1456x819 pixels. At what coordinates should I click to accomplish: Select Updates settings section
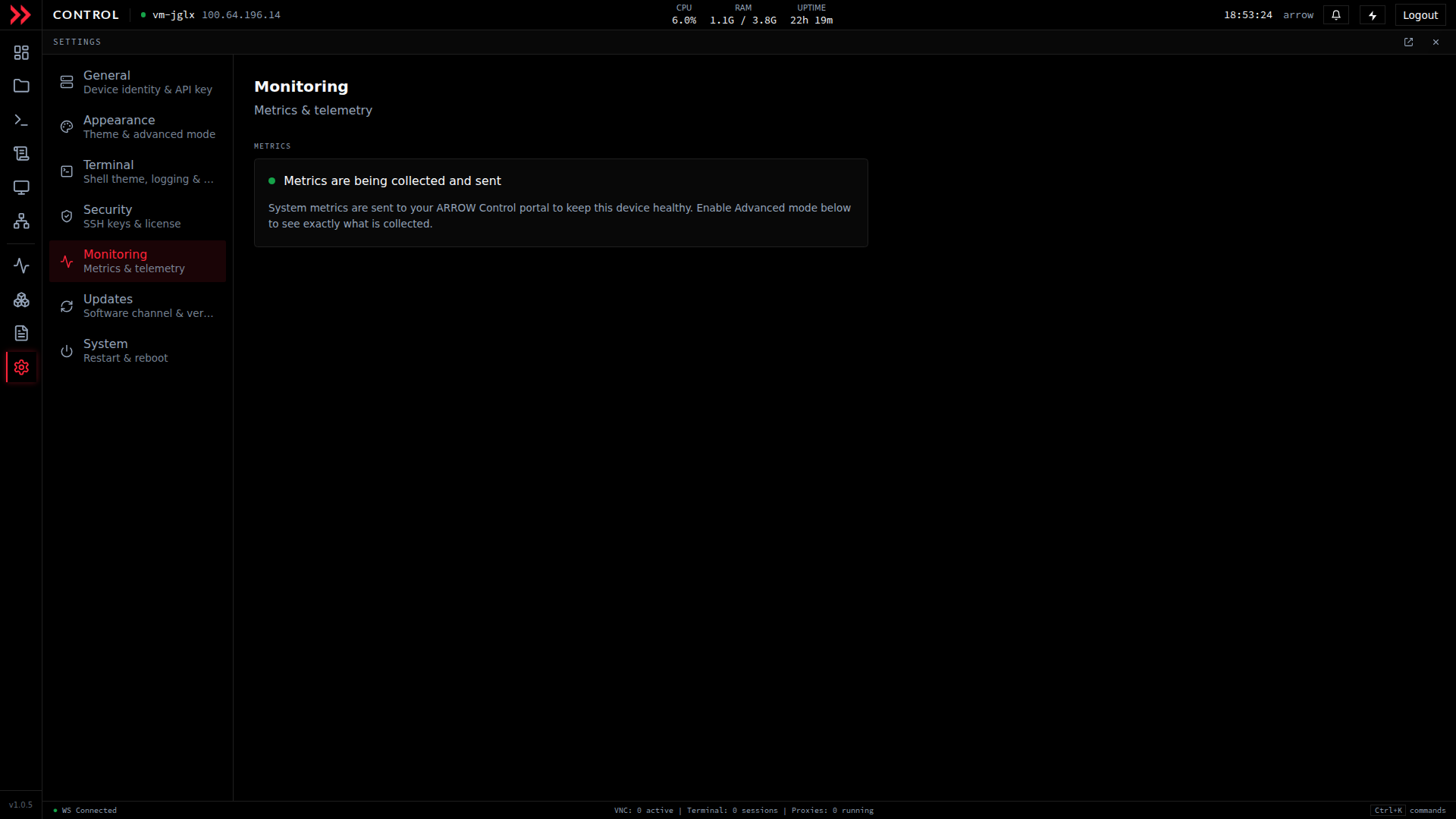137,306
